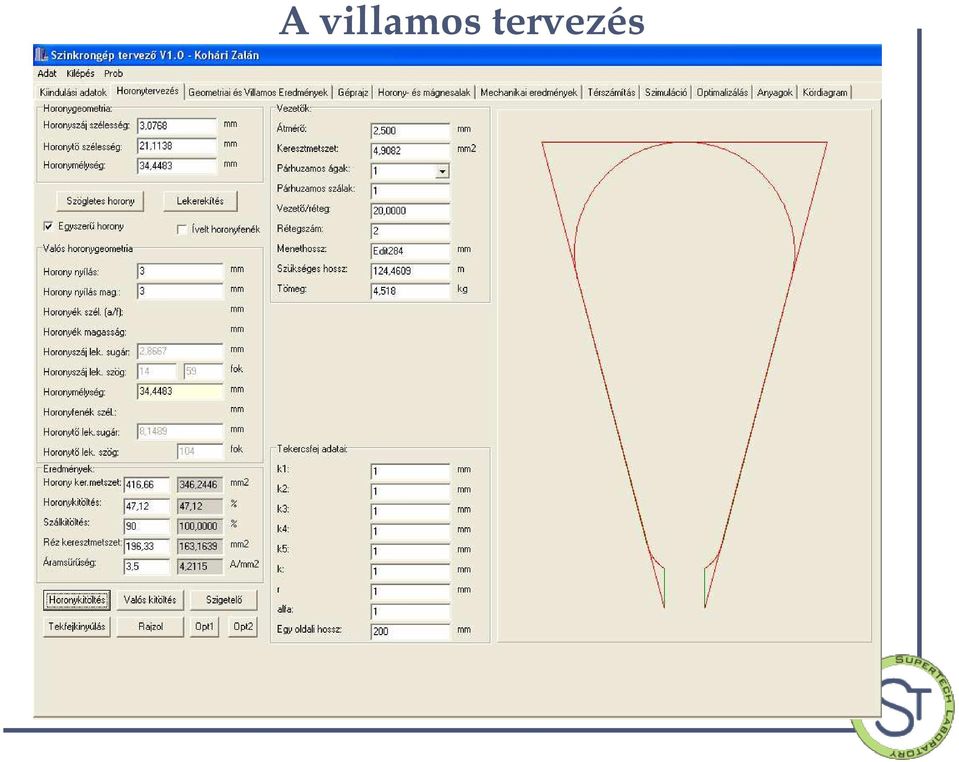Click the k: input field
This screenshot has width=959, height=762.
tap(410, 571)
